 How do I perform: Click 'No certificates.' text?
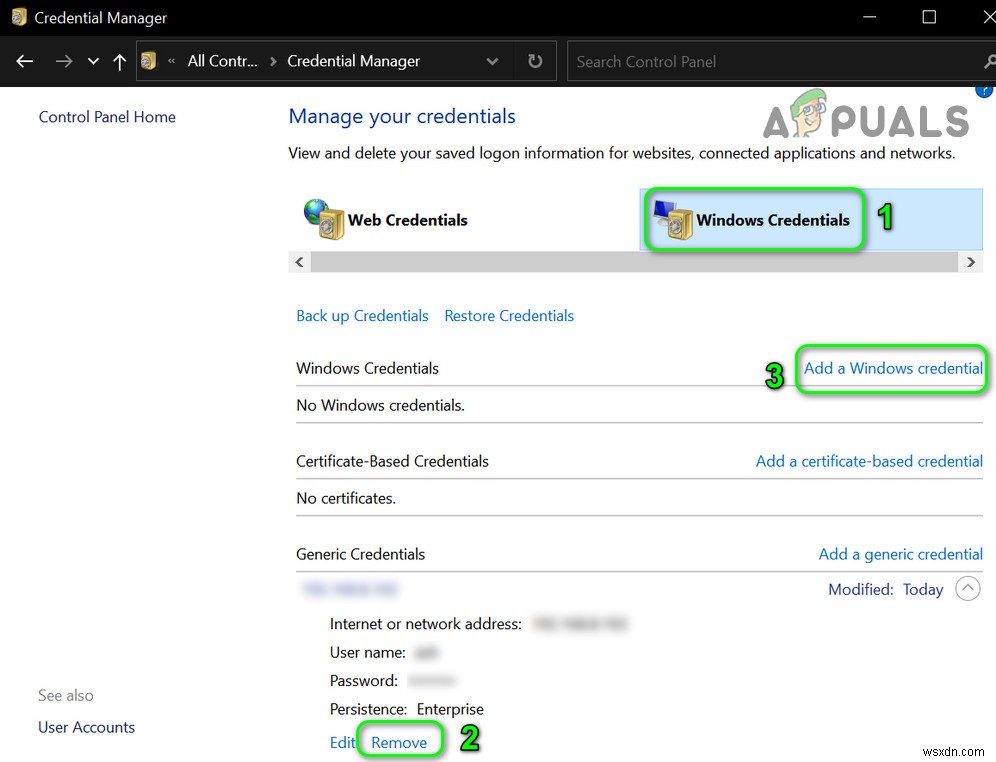tap(346, 498)
